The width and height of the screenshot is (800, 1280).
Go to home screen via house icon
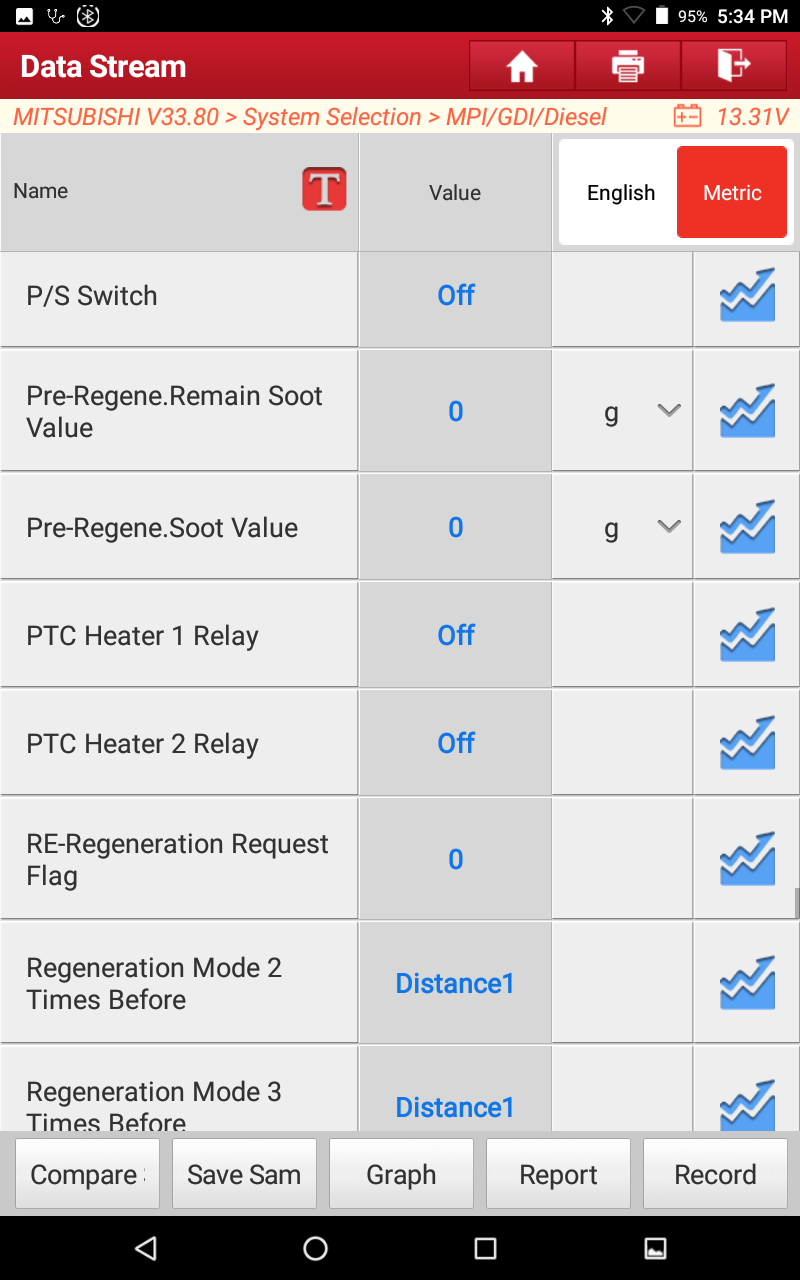pos(522,66)
